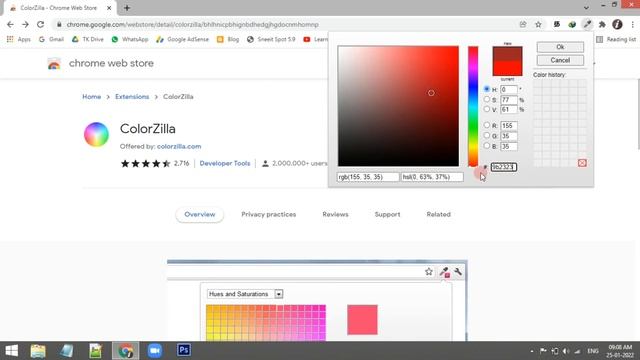Open the Developer Tools category link

[x=225, y=163]
